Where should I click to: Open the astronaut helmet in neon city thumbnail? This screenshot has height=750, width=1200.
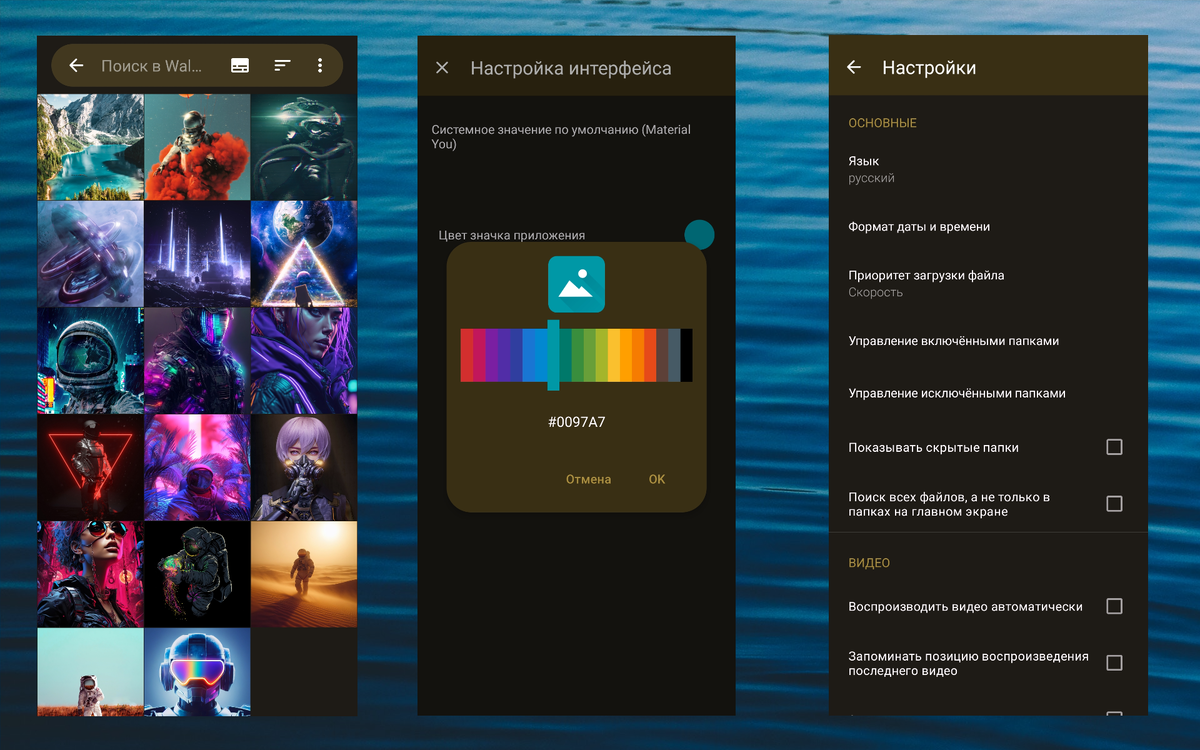coord(91,361)
